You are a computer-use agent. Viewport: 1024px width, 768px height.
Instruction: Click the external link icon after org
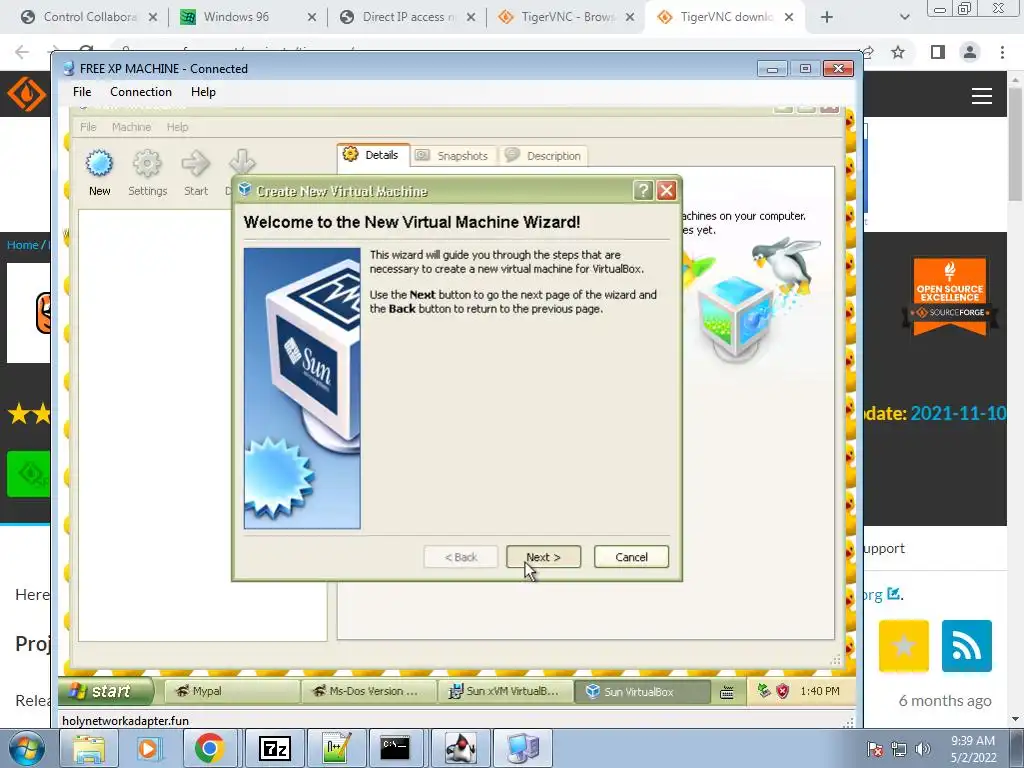click(x=893, y=594)
